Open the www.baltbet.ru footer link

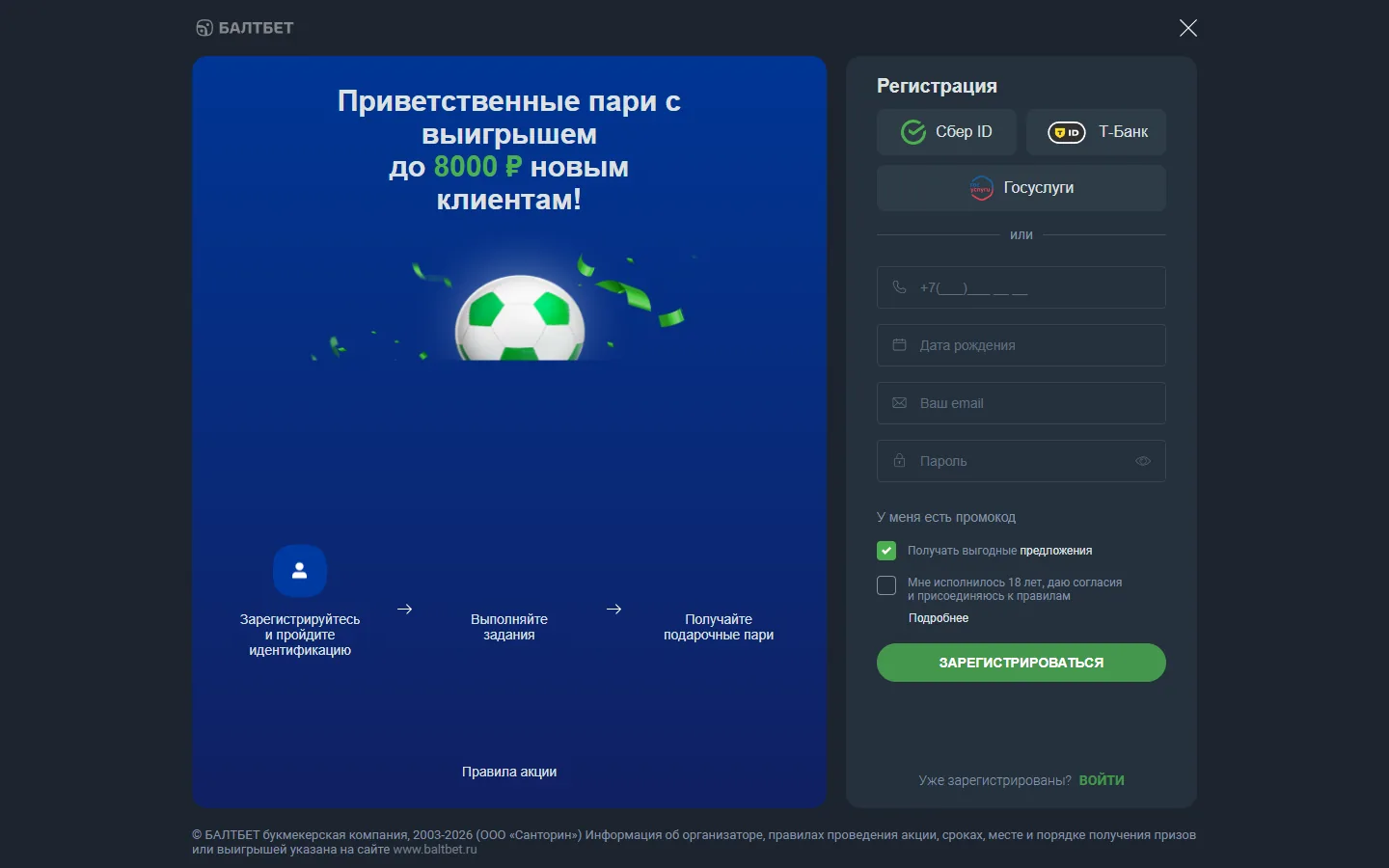[435, 850]
